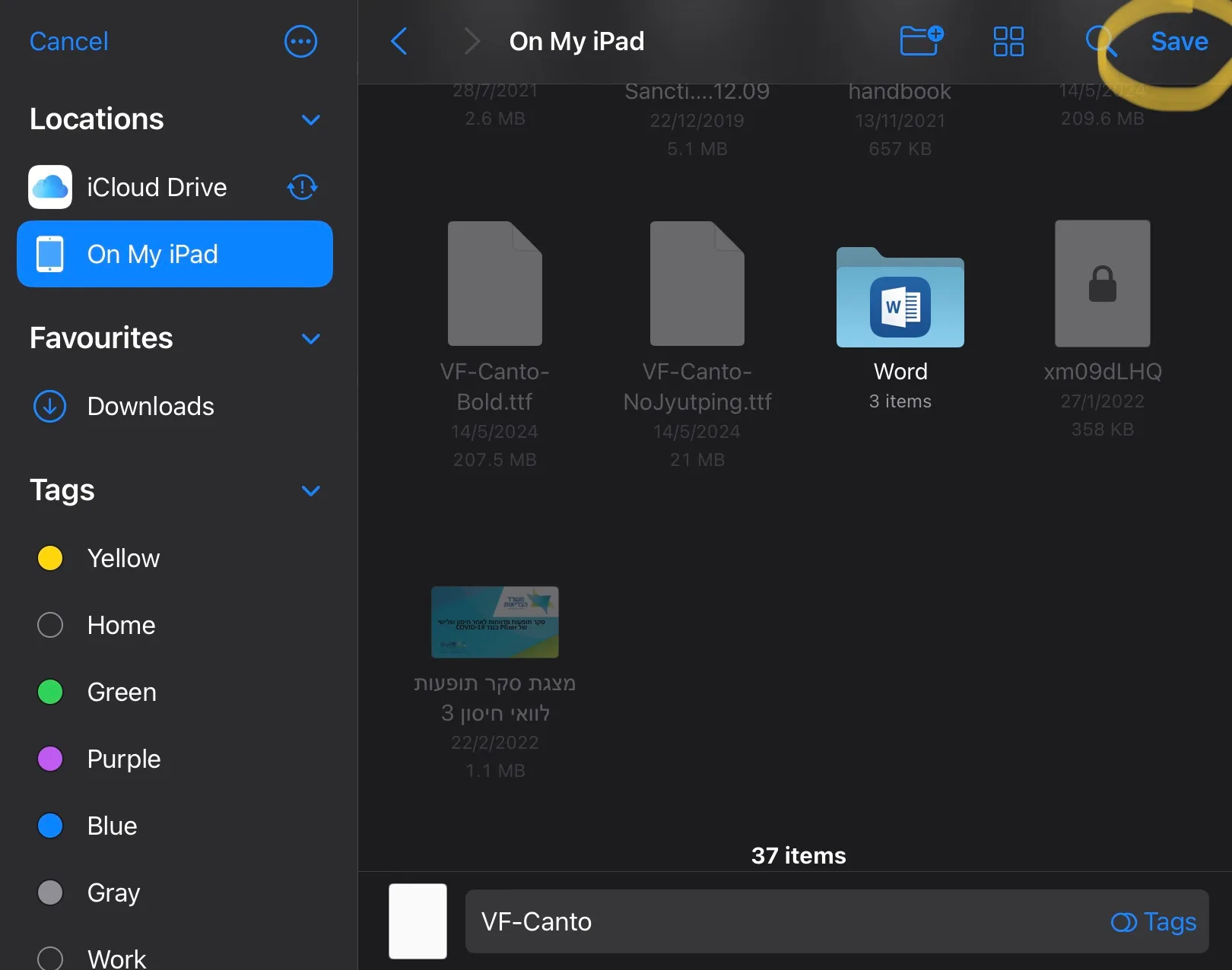
Task: Create a new folder
Action: pos(921,40)
